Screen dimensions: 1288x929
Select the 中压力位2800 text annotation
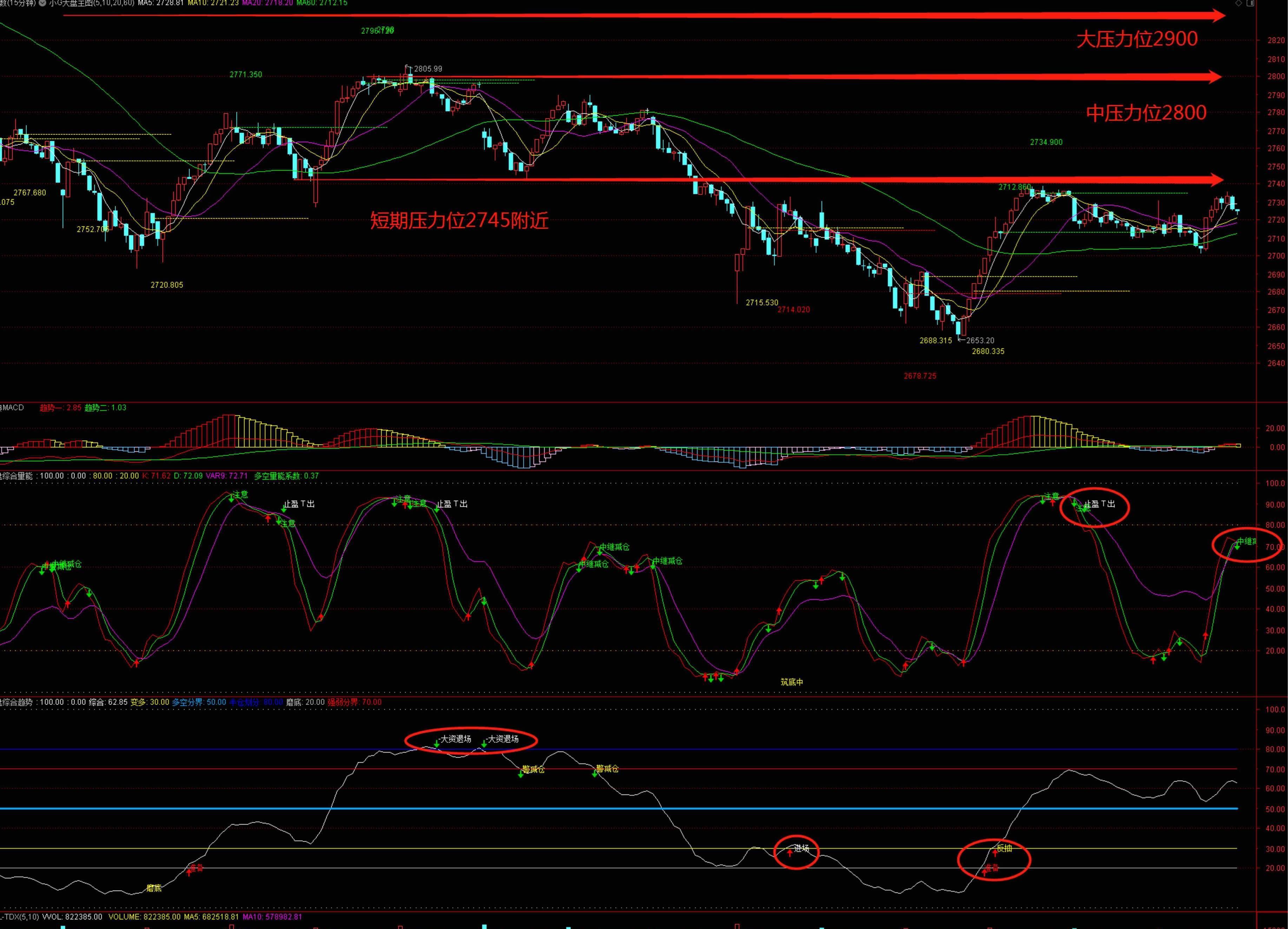1146,113
